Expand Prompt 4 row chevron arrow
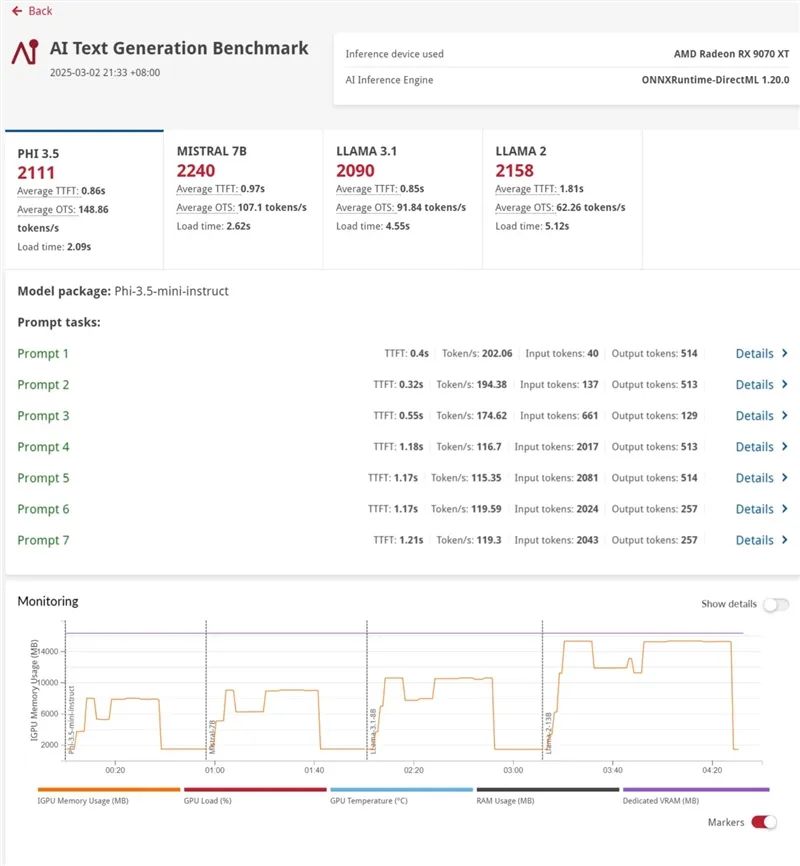 pyautogui.click(x=785, y=446)
